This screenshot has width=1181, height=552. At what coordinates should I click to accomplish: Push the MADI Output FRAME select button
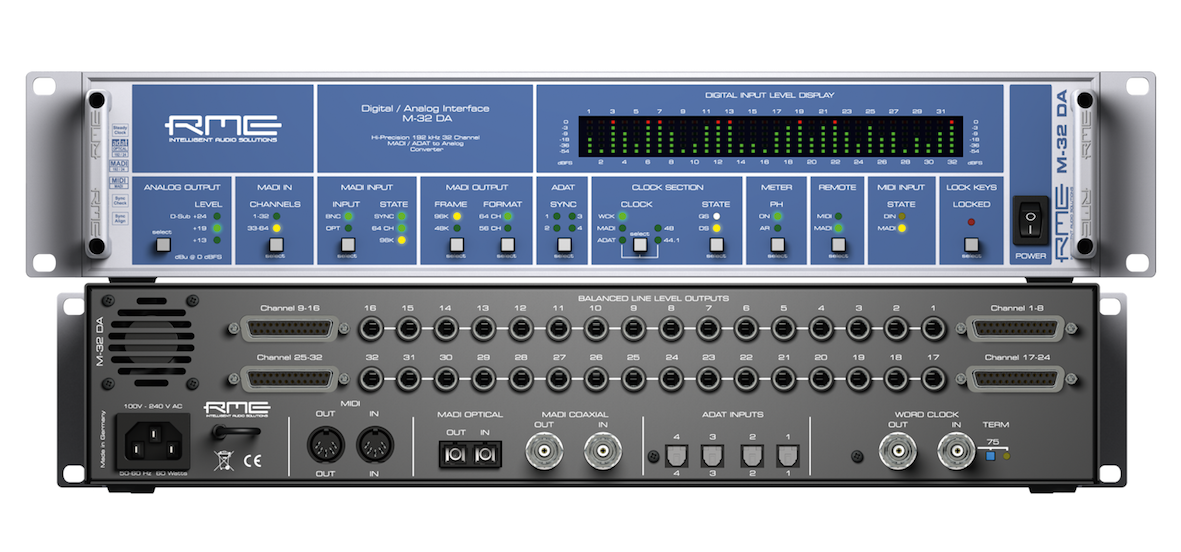[456, 245]
